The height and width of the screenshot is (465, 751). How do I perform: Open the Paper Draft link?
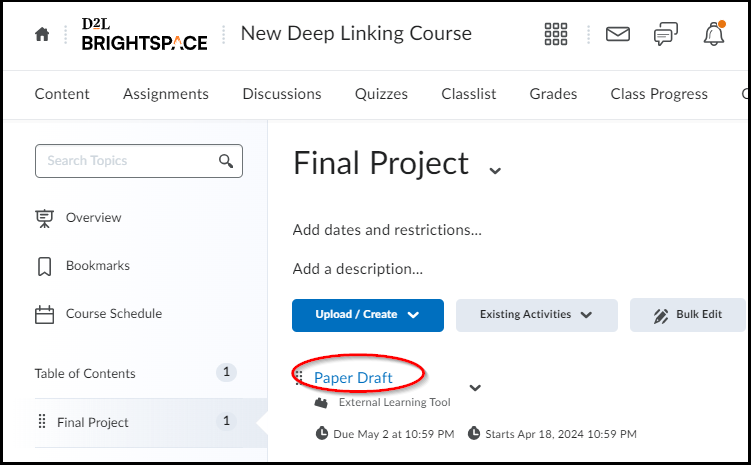(x=353, y=378)
